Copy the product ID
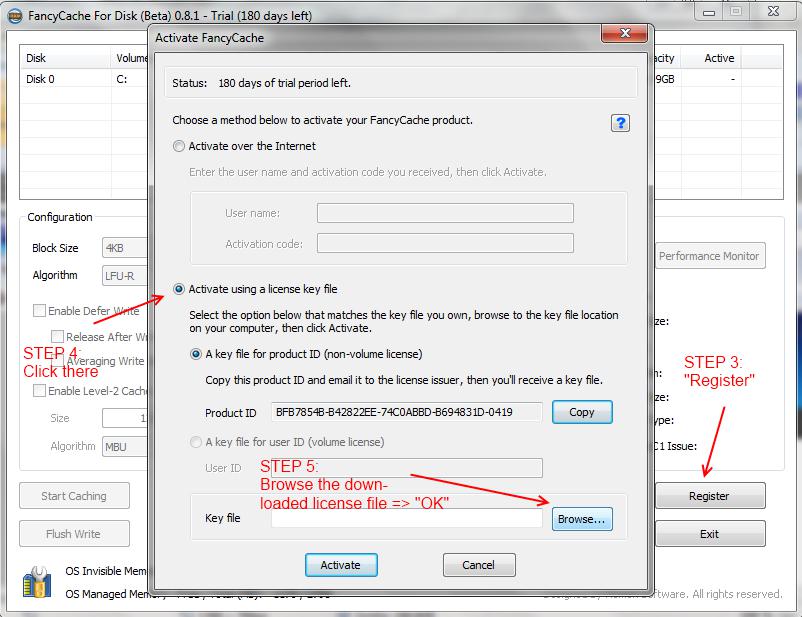The image size is (802, 617). pyautogui.click(x=582, y=412)
